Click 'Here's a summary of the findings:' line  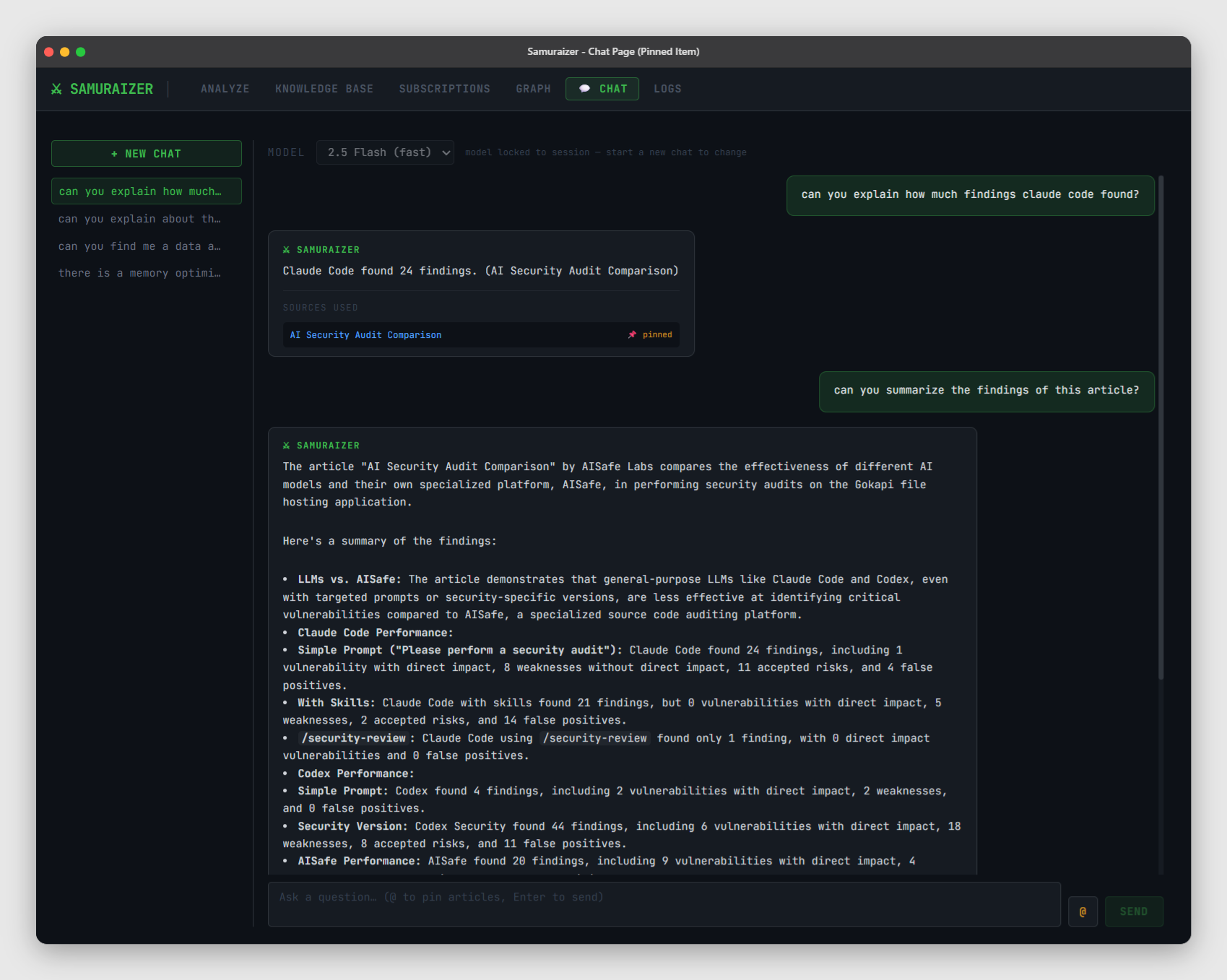point(390,541)
